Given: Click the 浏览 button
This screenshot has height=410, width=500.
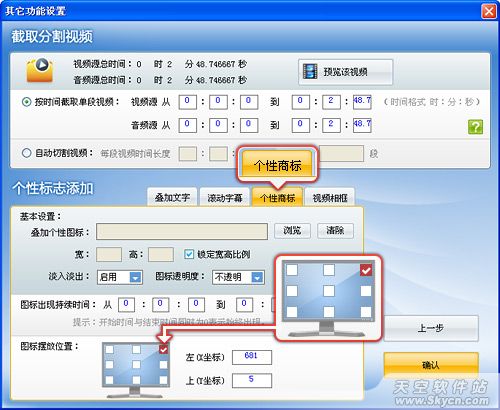Looking at the screenshot, I should pyautogui.click(x=292, y=231).
